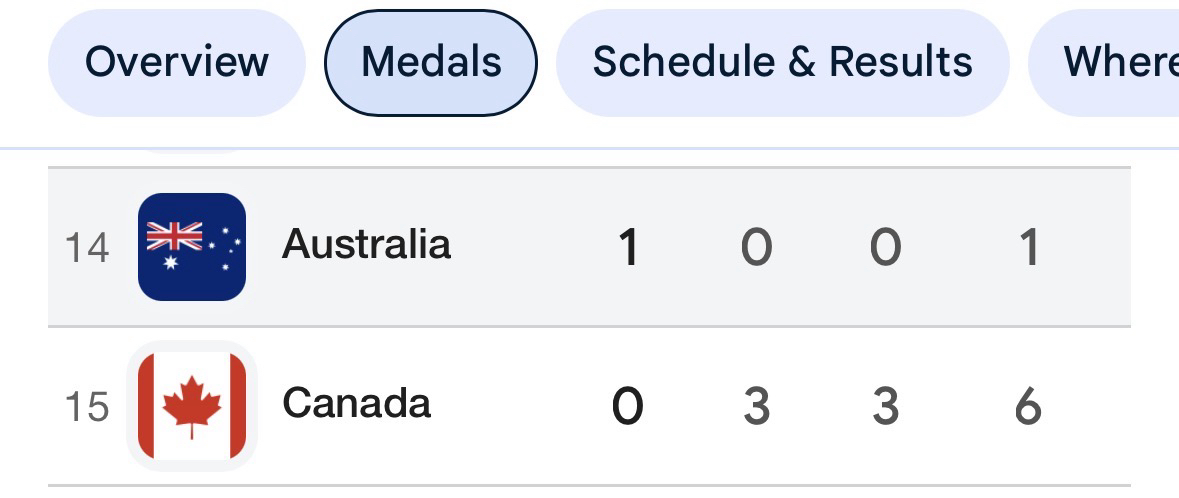Click Canada's total medal count of 6
Viewport: 1179px width, 498px height.
point(1028,406)
